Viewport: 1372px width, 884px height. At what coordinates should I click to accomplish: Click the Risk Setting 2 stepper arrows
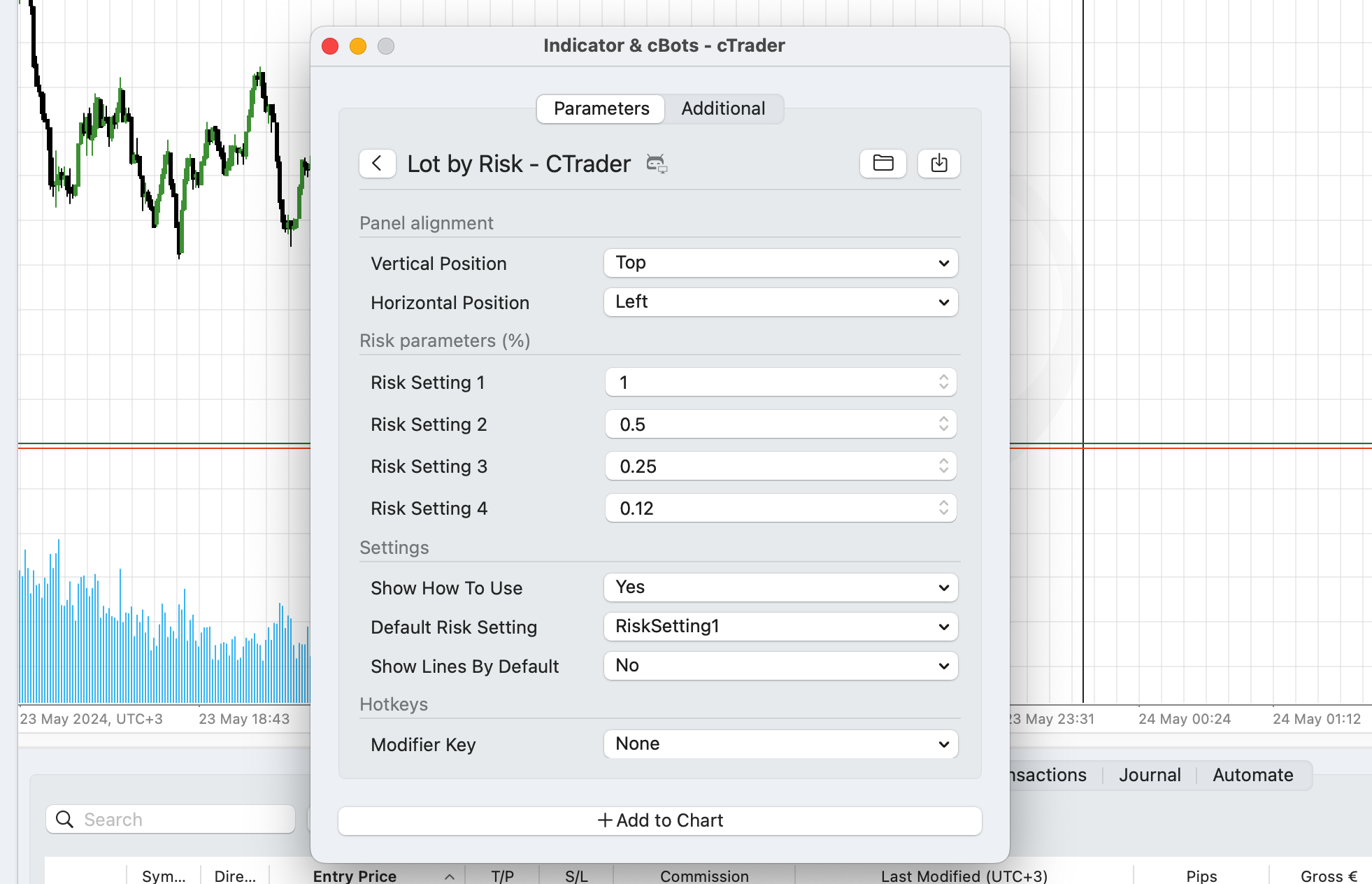point(943,424)
